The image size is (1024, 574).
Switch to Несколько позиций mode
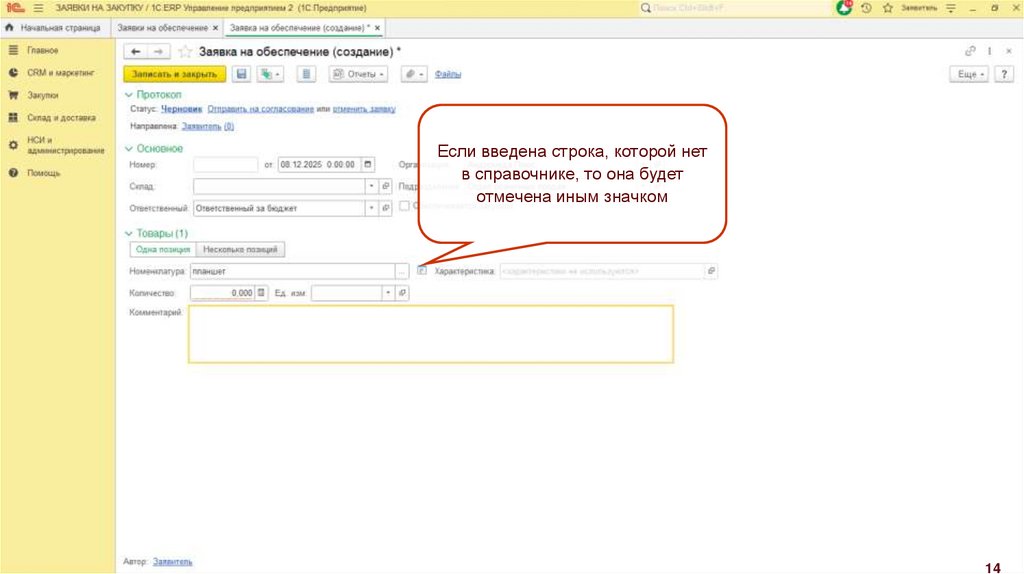coord(241,250)
